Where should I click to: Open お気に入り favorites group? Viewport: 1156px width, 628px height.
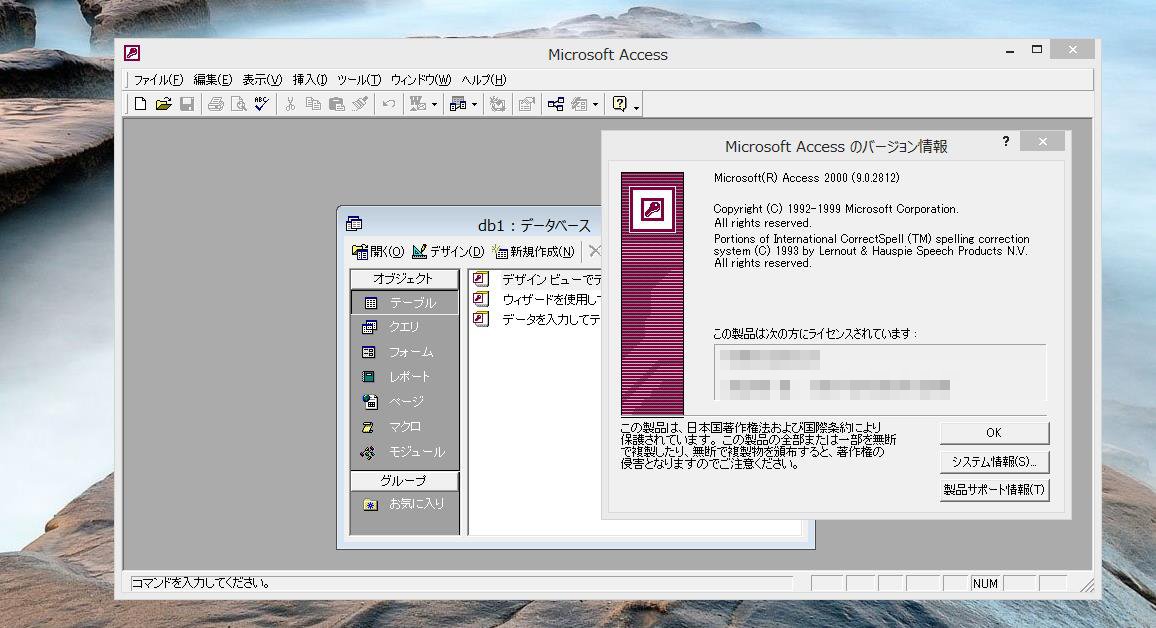pos(405,504)
